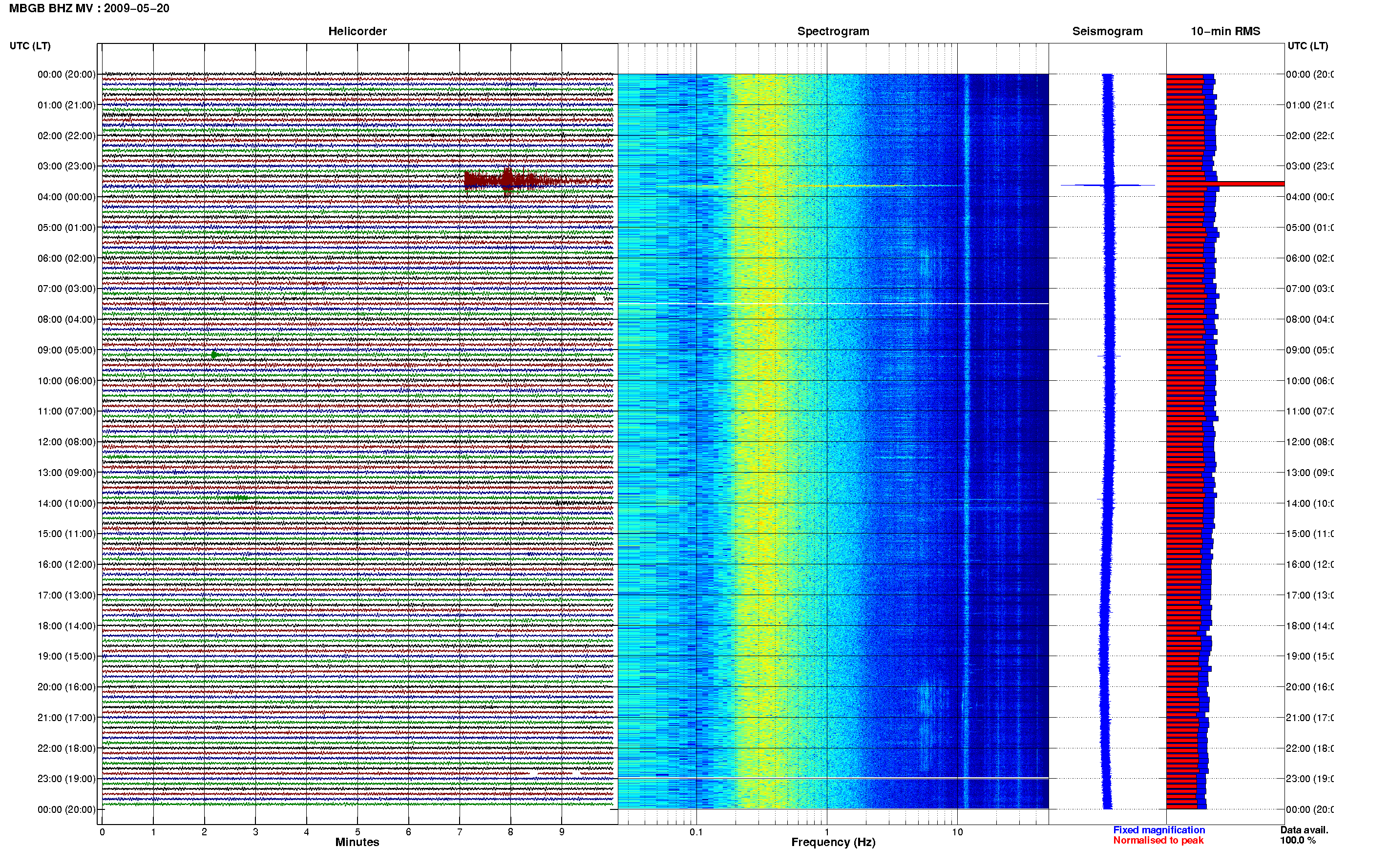Click left time label '00:00 (20:00)' at top
The width and height of the screenshot is (1389, 868).
[x=66, y=74]
